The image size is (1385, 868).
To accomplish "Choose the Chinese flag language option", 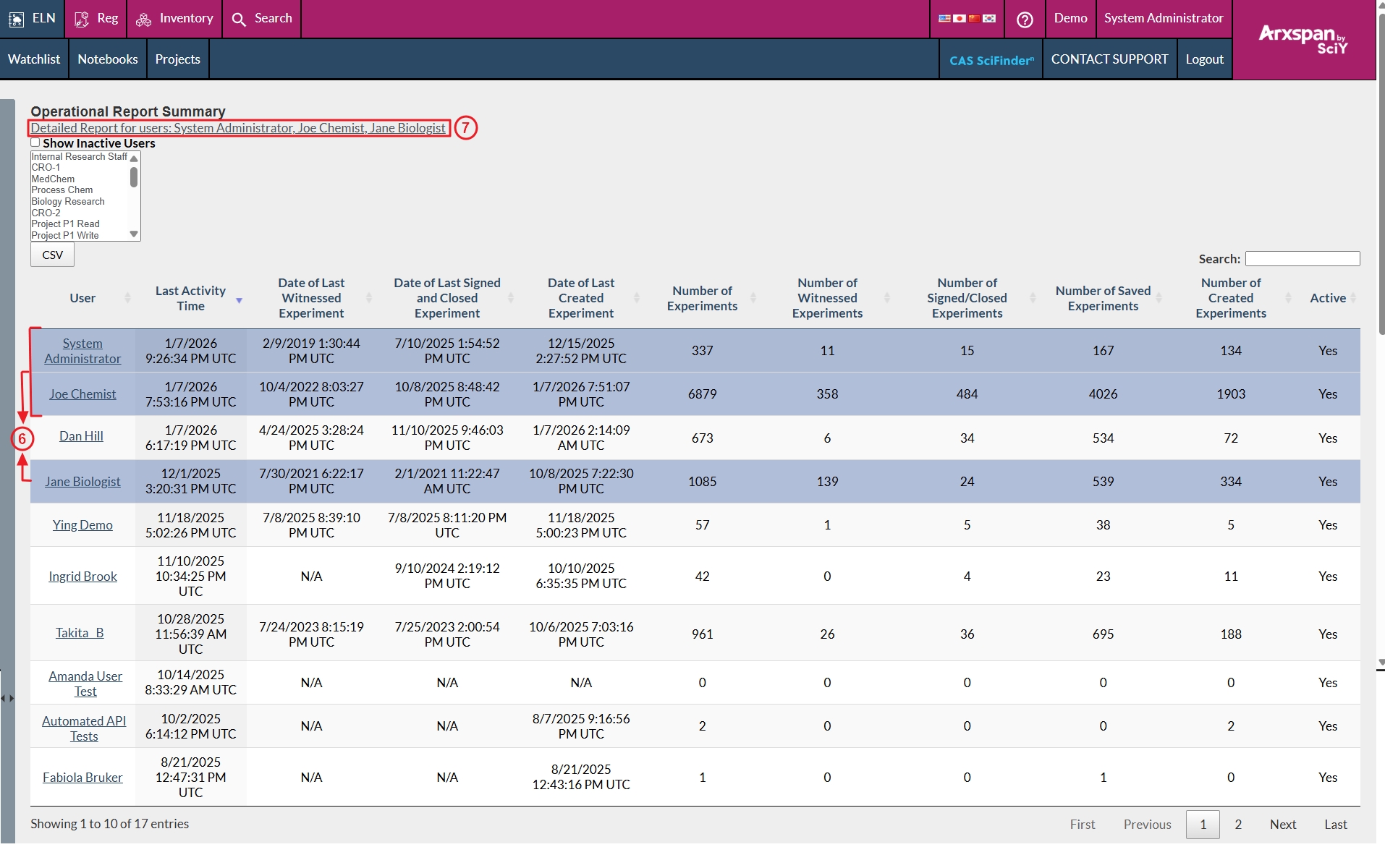I will click(x=974, y=18).
